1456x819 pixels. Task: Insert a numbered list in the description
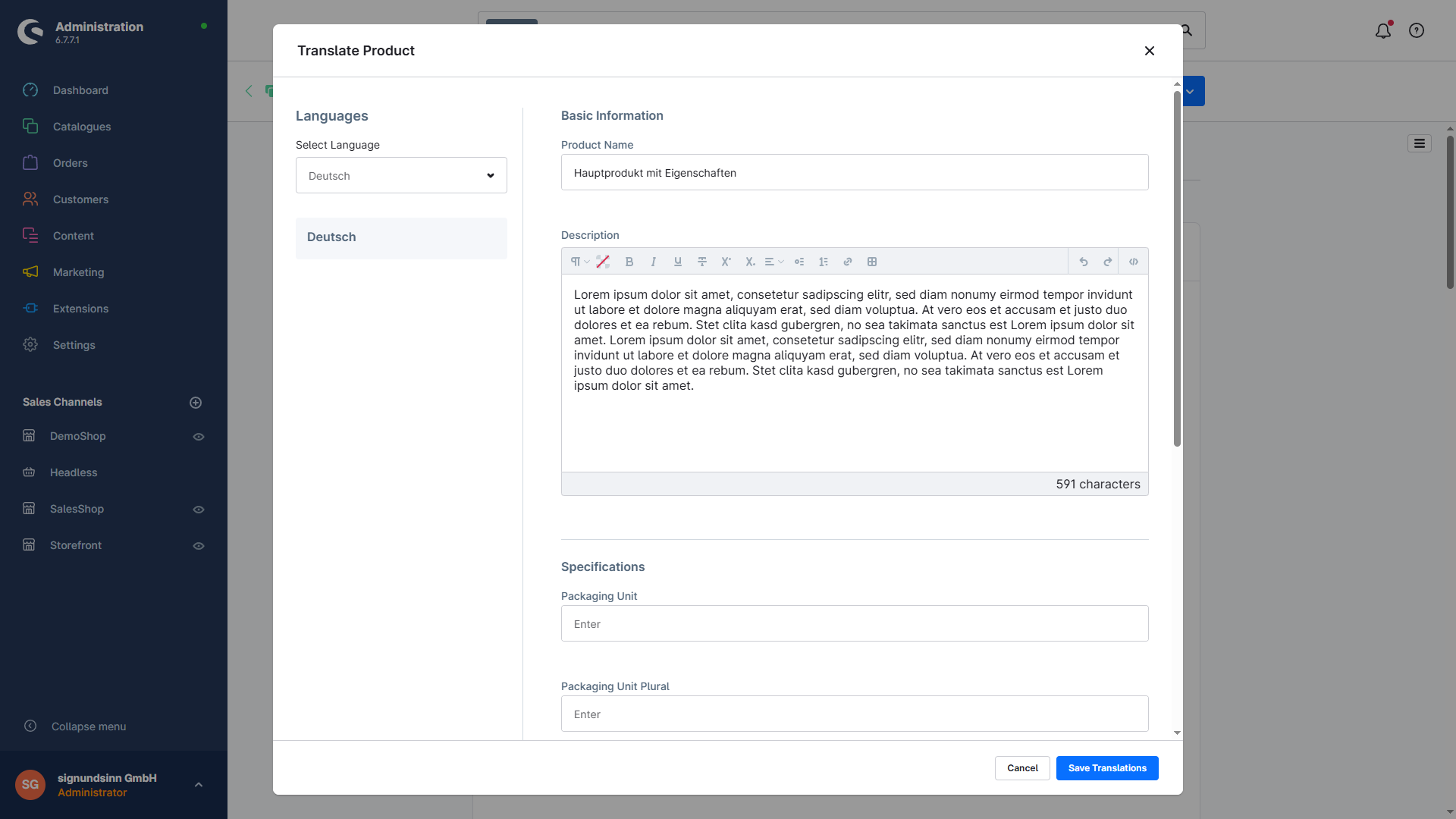click(824, 262)
